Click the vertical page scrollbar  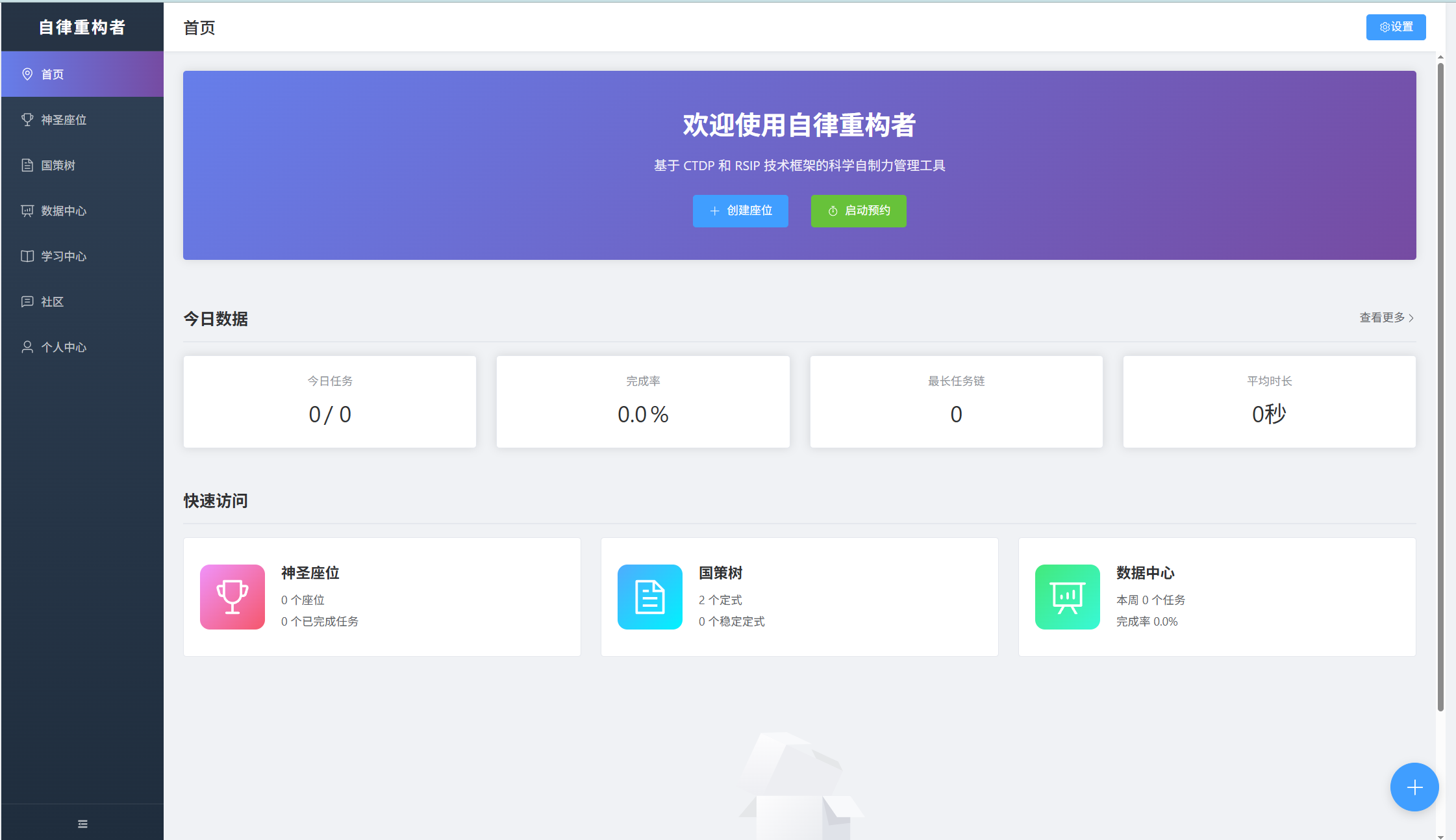pos(1440,390)
